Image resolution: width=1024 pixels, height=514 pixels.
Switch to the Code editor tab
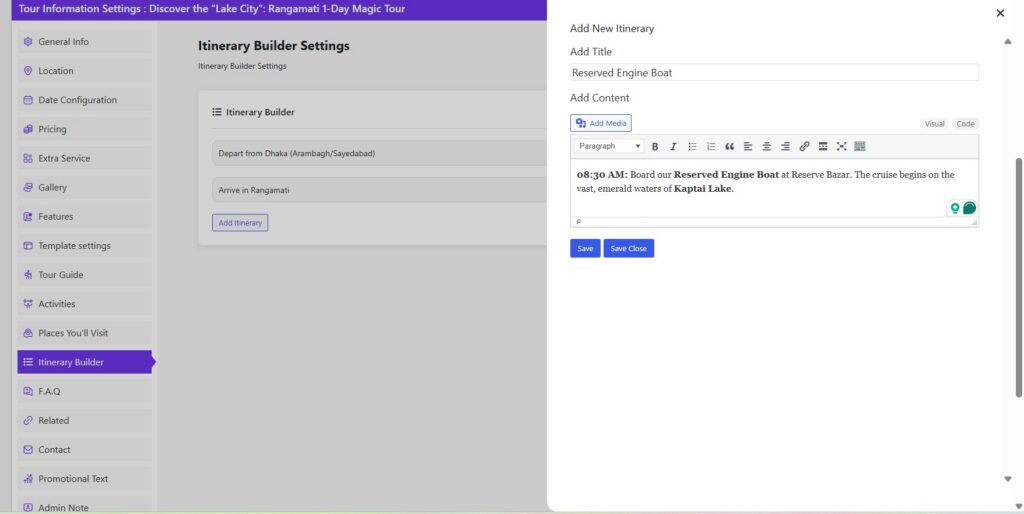(965, 124)
